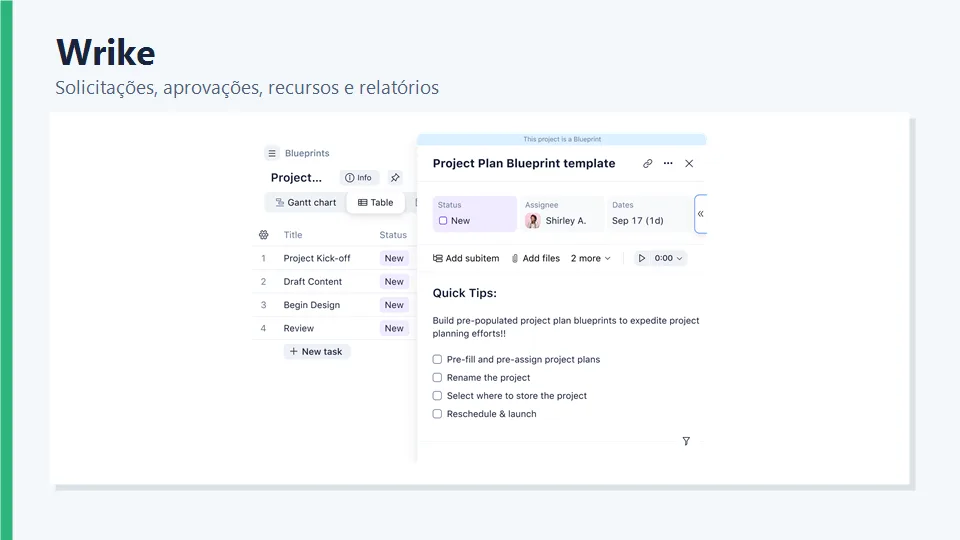Open the project Info button

pos(359,178)
